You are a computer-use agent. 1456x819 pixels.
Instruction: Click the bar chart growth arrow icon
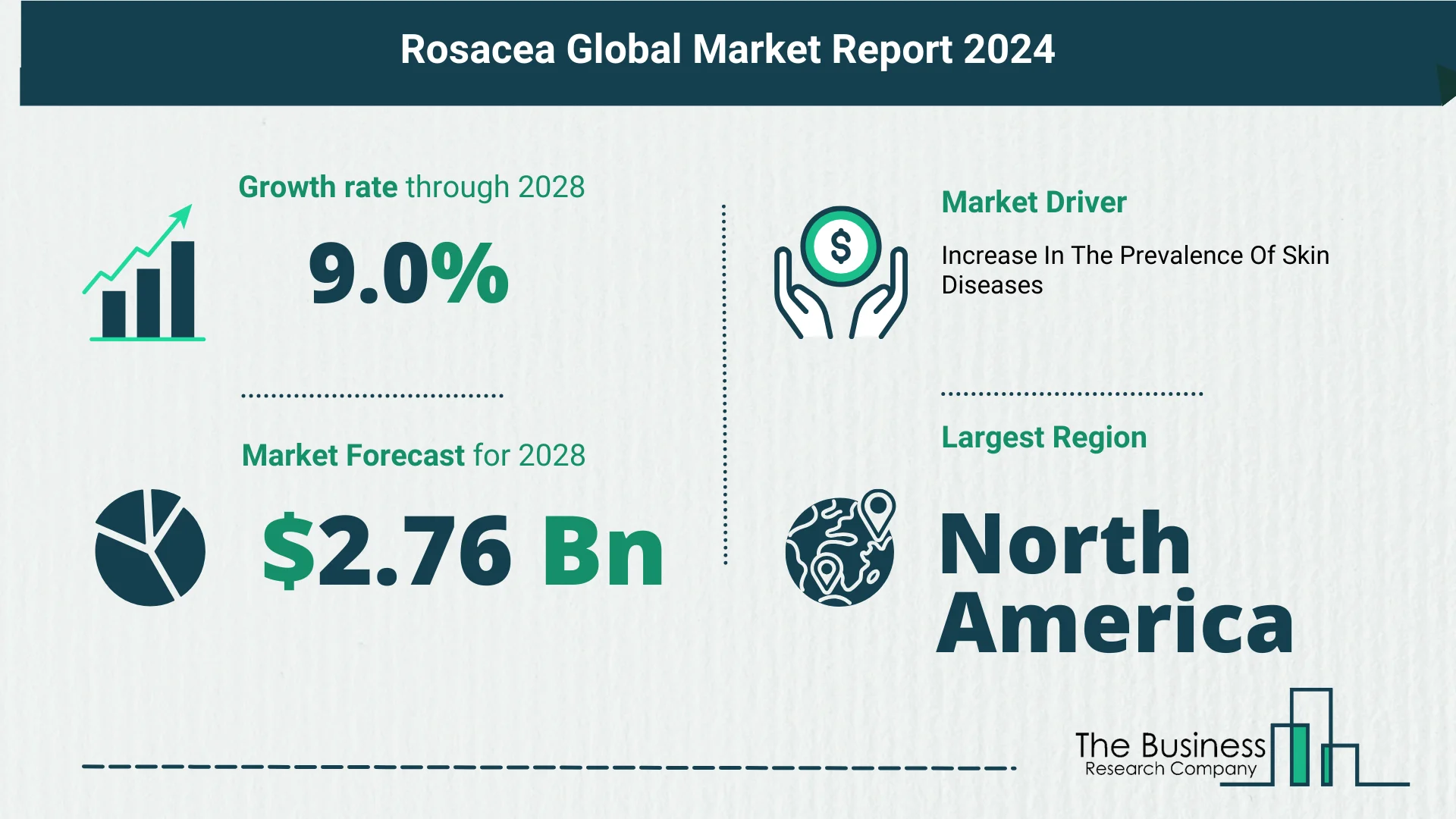(144, 273)
